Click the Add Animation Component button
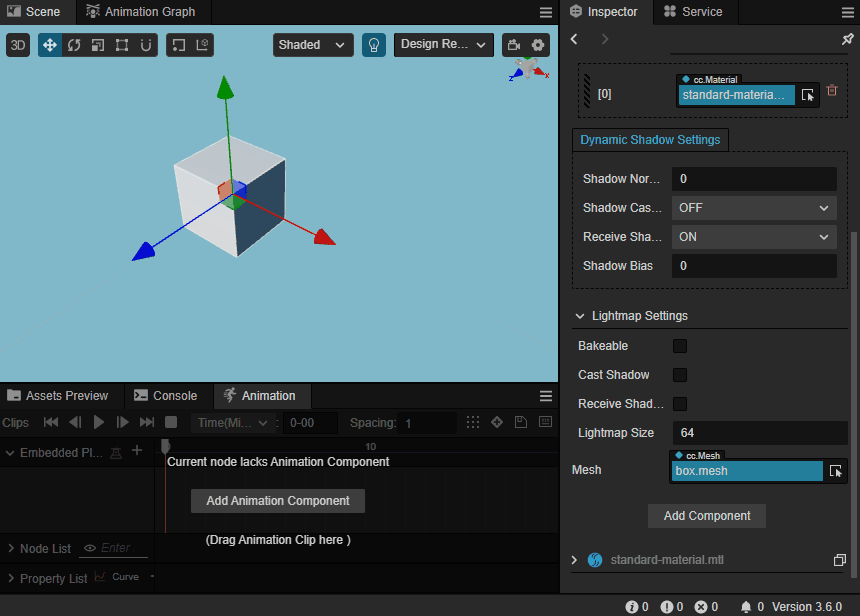The height and width of the screenshot is (616, 860). point(278,501)
